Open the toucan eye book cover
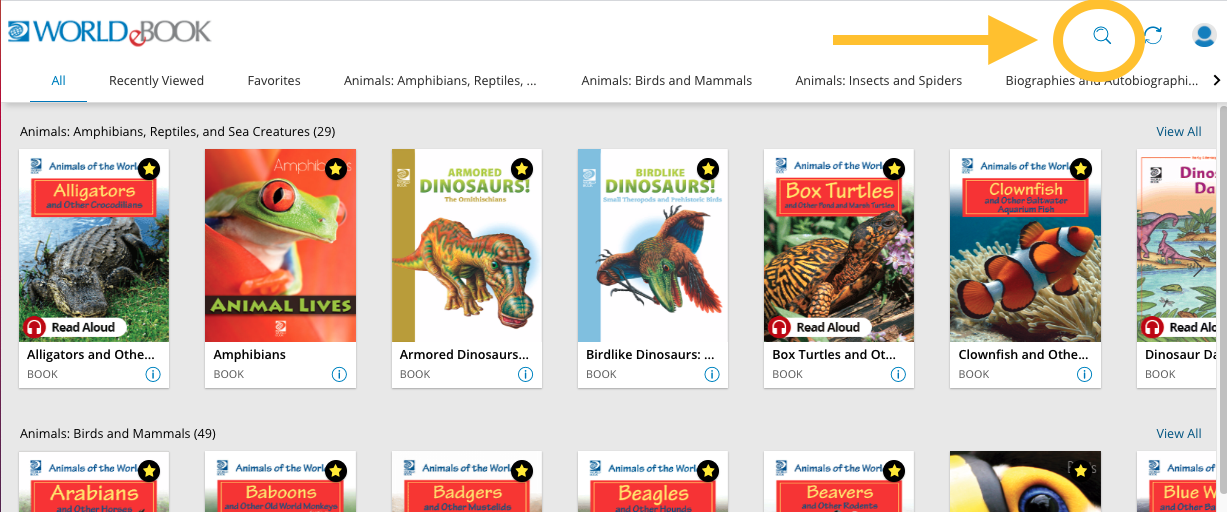Screen dimensions: 1227x512 tap(1024, 482)
